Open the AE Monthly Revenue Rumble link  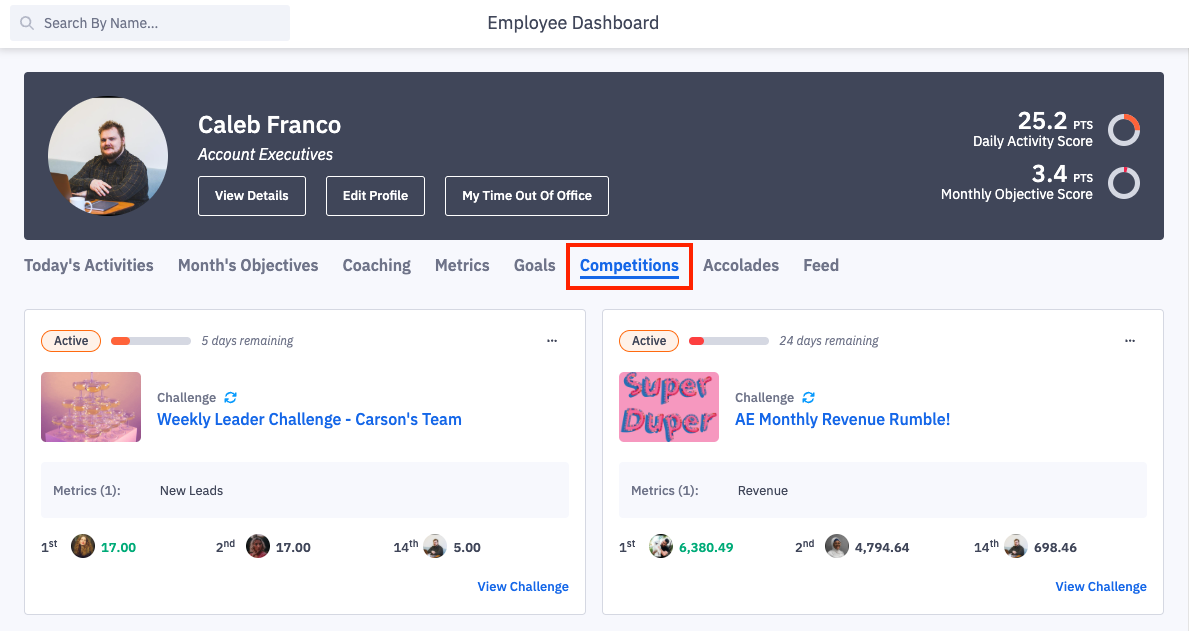pyautogui.click(x=842, y=419)
